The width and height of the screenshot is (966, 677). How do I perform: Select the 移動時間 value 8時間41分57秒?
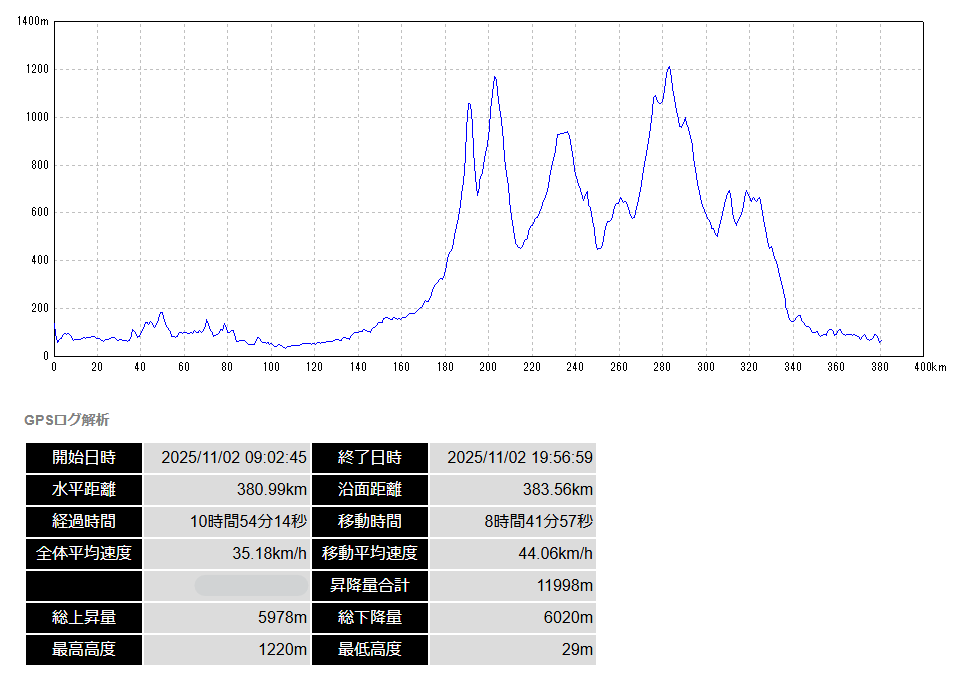pos(538,521)
